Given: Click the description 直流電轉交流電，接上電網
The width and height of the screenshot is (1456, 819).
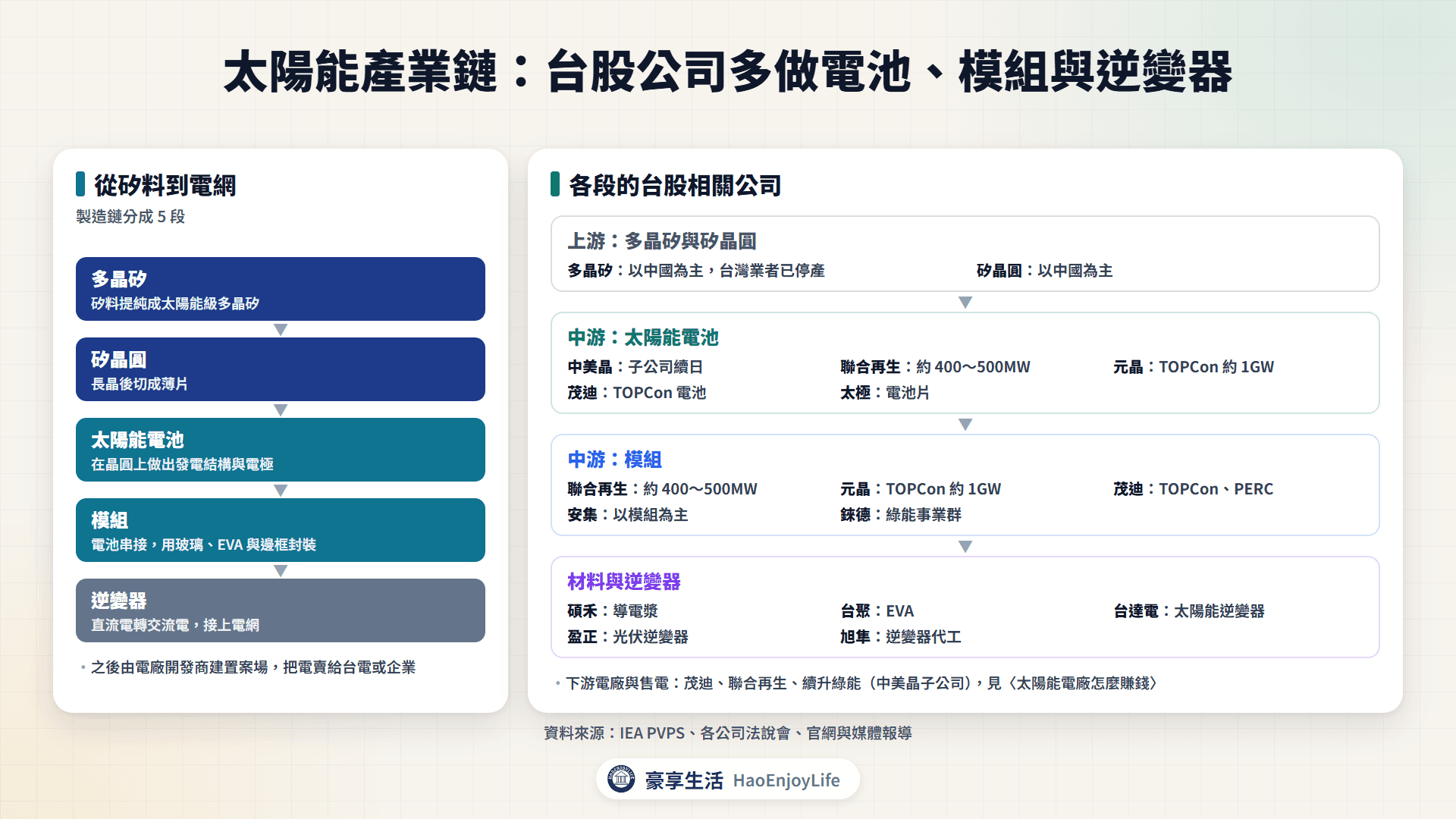Looking at the screenshot, I should 175,625.
